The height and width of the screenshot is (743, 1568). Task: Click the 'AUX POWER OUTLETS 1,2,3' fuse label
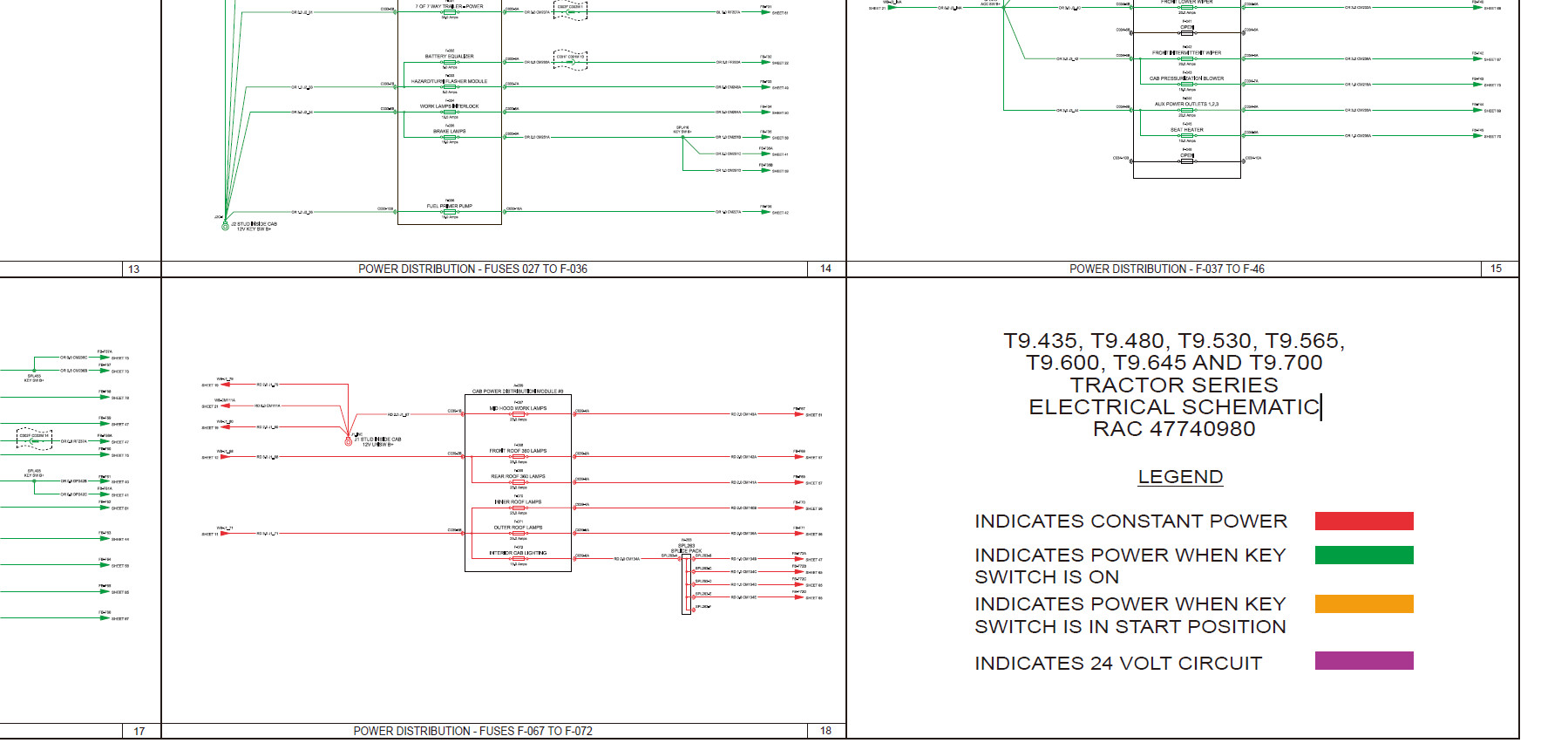pos(1186,104)
